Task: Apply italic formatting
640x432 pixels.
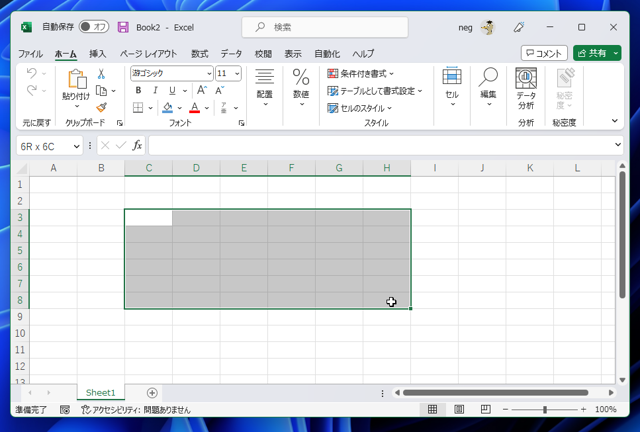Action: click(x=155, y=90)
